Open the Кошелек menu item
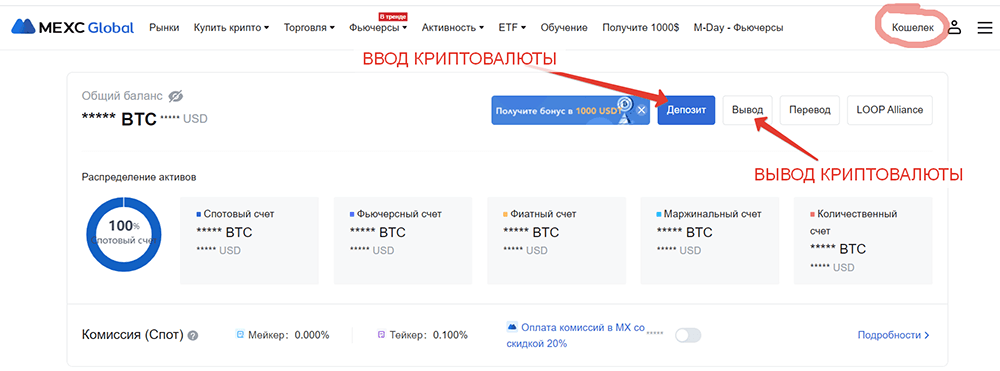The width and height of the screenshot is (1000, 371). click(913, 27)
